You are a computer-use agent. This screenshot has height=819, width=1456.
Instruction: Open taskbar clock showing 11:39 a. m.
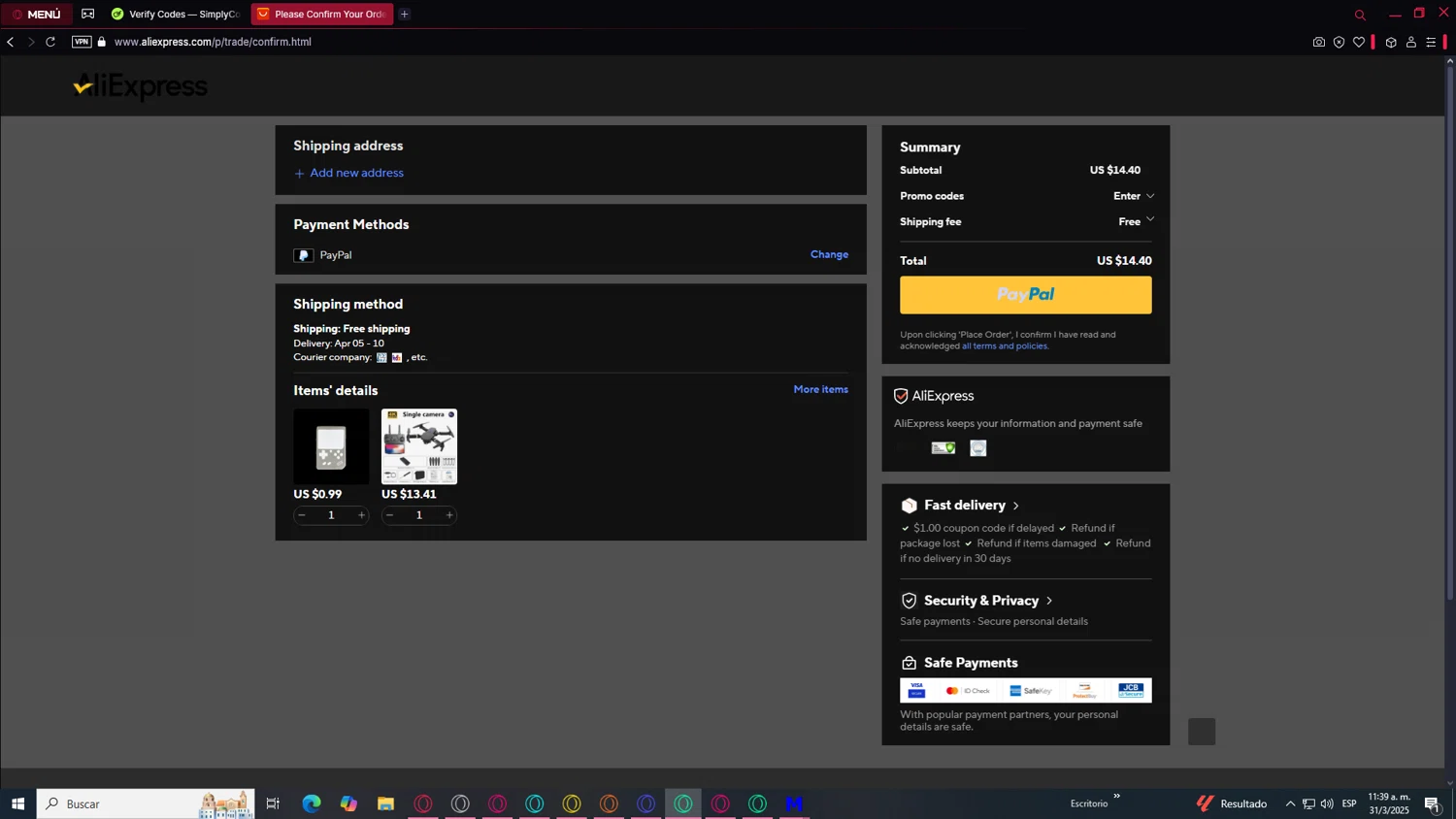(x=1389, y=803)
